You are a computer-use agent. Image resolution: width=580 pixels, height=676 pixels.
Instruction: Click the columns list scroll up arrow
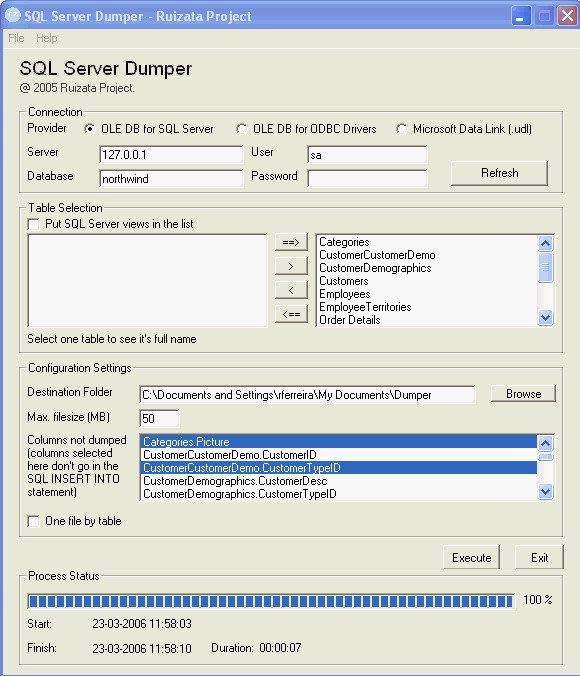(x=546, y=443)
